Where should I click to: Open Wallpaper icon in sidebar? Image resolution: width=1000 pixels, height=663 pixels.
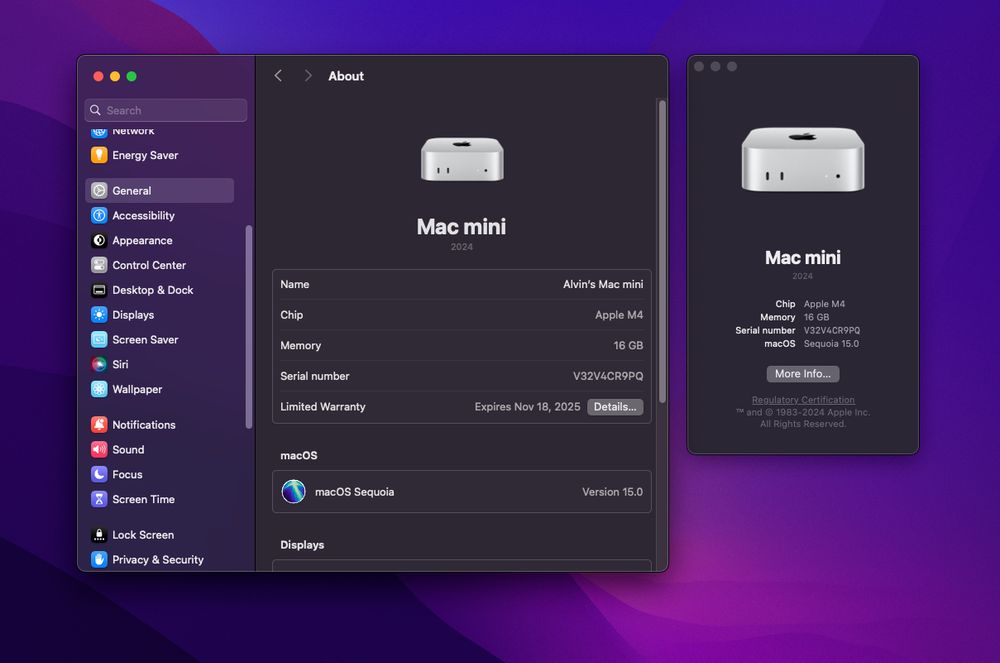pos(99,390)
